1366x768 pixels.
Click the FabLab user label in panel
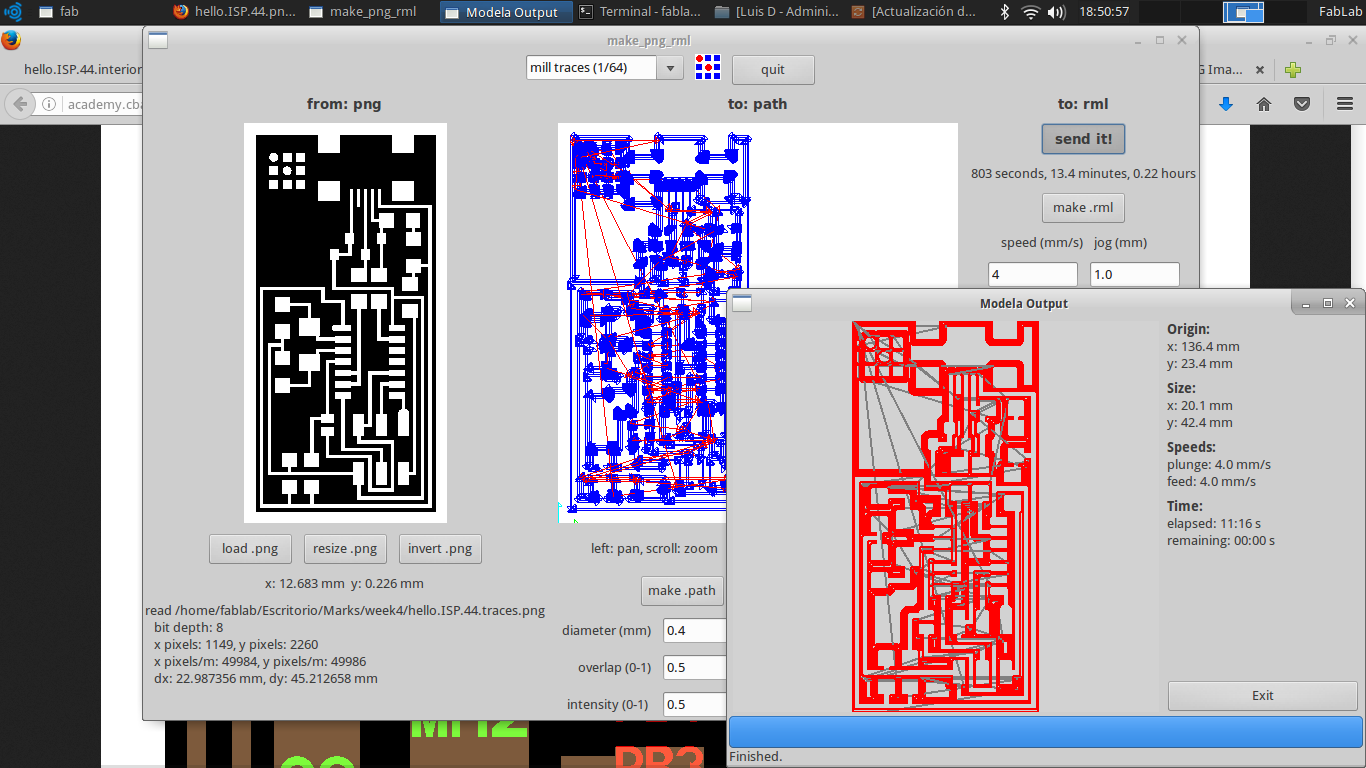tap(1338, 12)
